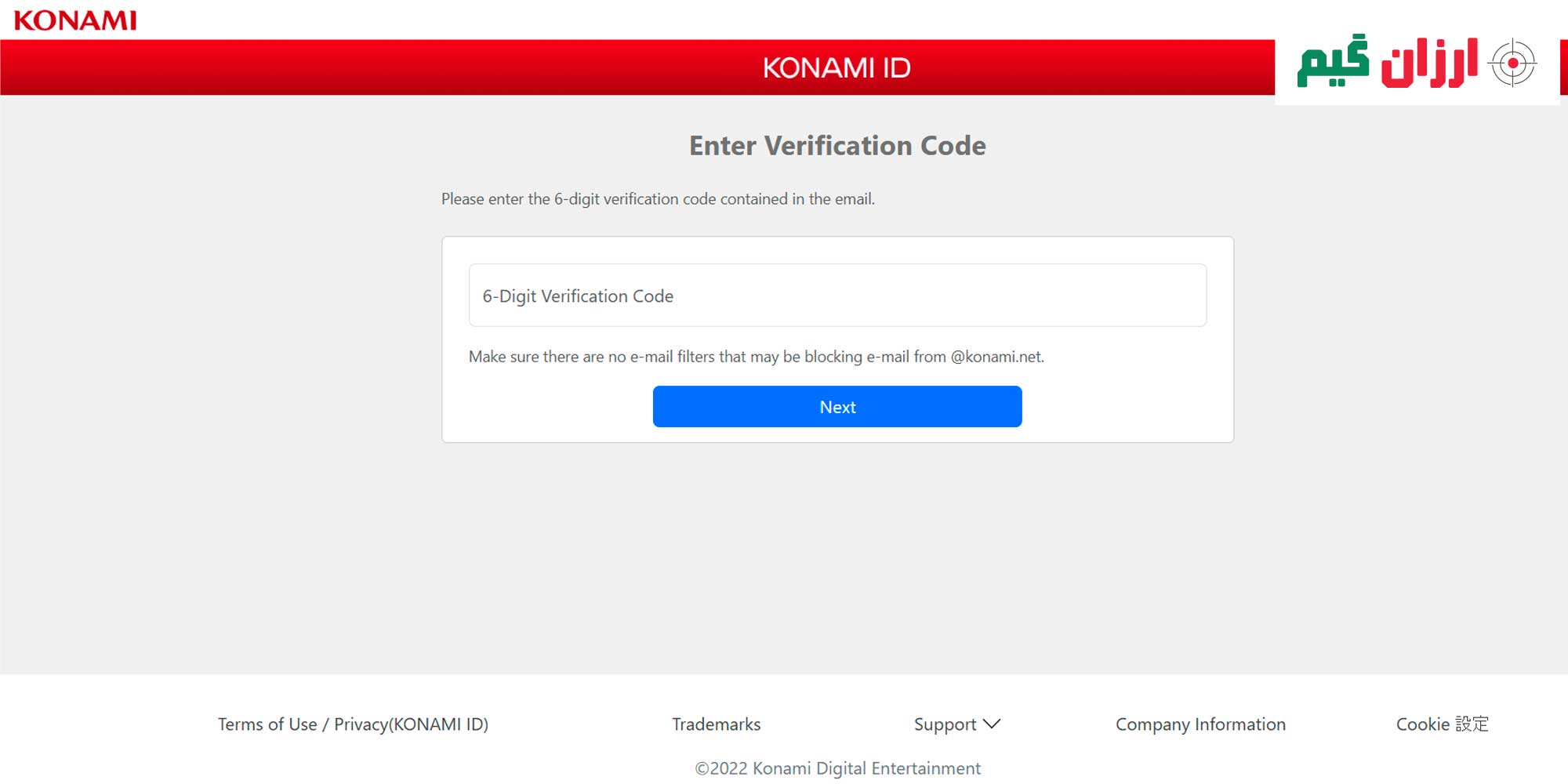Screen dimensions: 1568x784
Task: Open the Company Information link
Action: (1200, 724)
